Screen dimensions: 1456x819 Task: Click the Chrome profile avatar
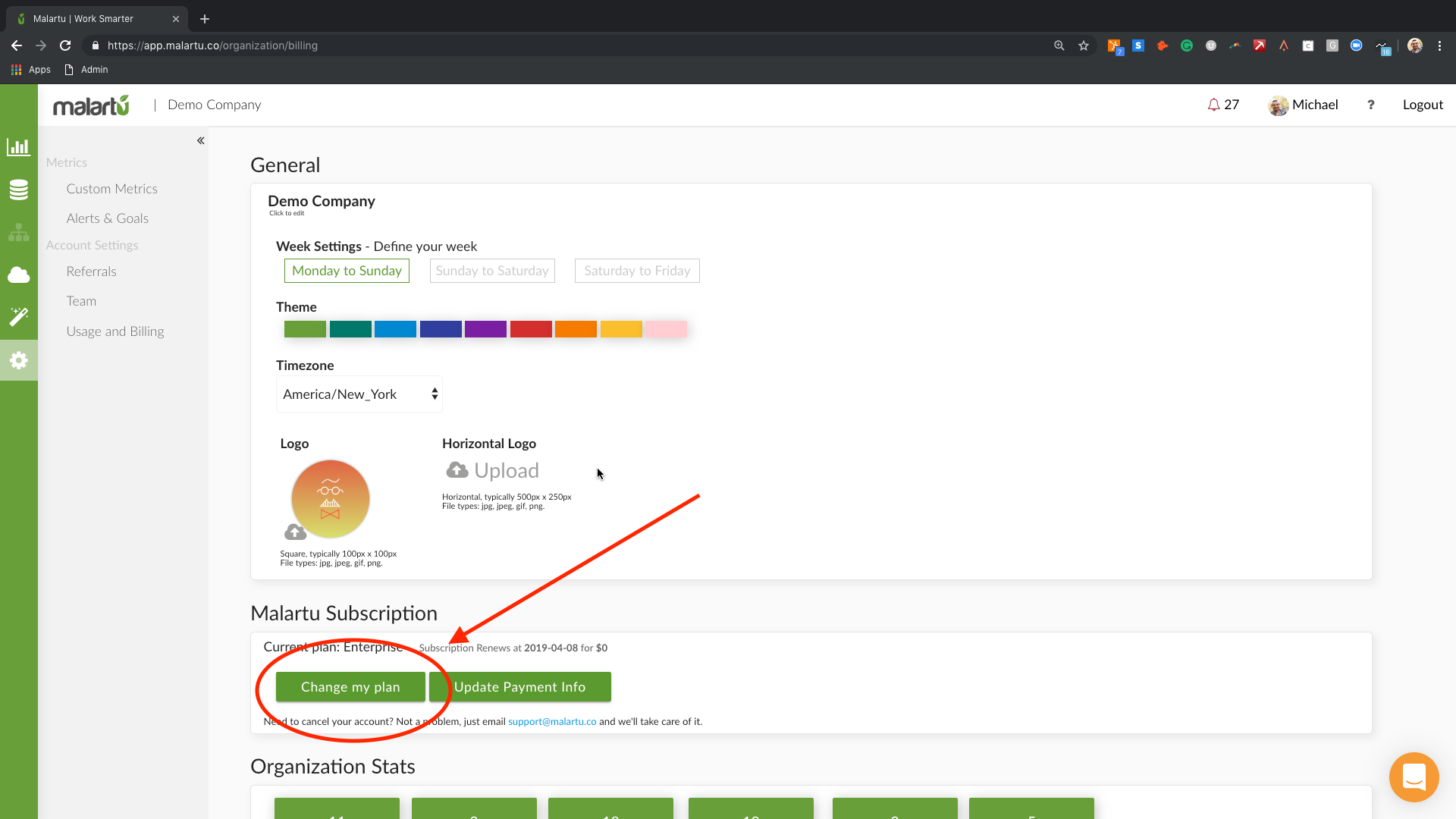pyautogui.click(x=1415, y=45)
